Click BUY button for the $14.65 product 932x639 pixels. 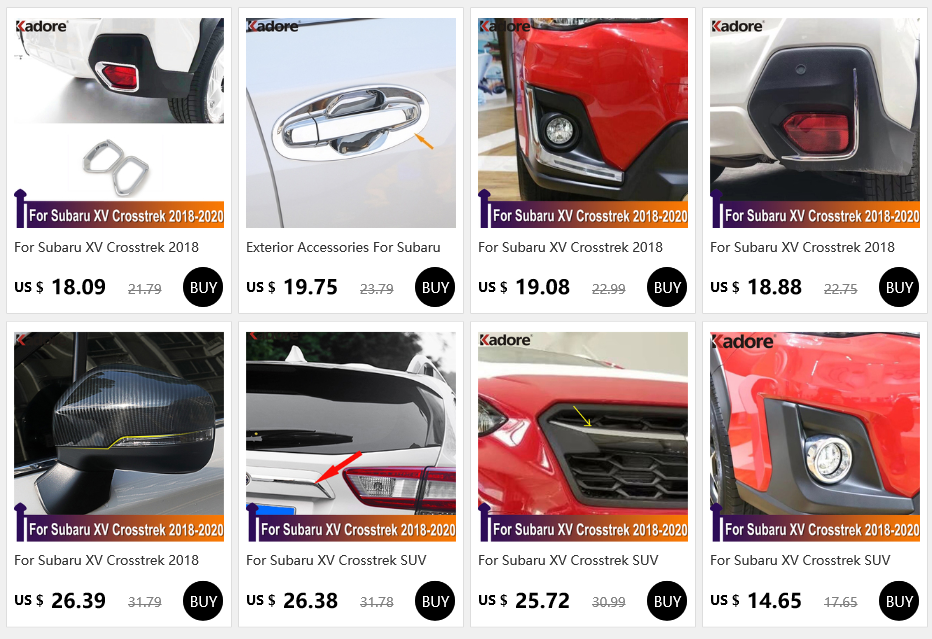point(899,601)
